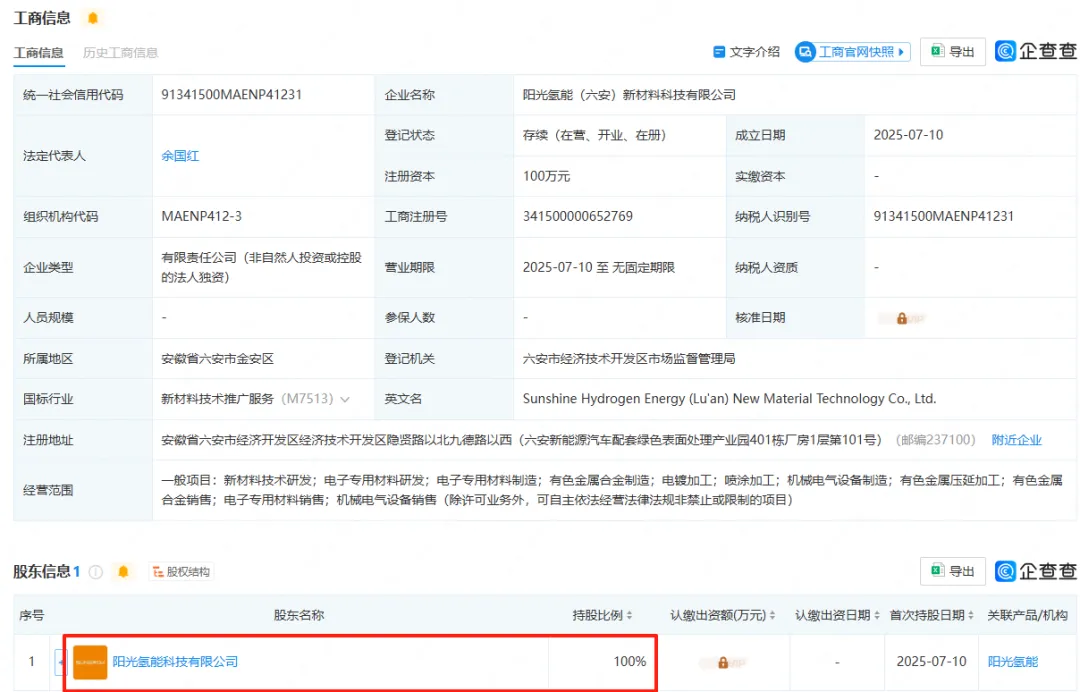Open legal representative 余国红 link
Viewport: 1080px width, 692px height.
(x=180, y=156)
